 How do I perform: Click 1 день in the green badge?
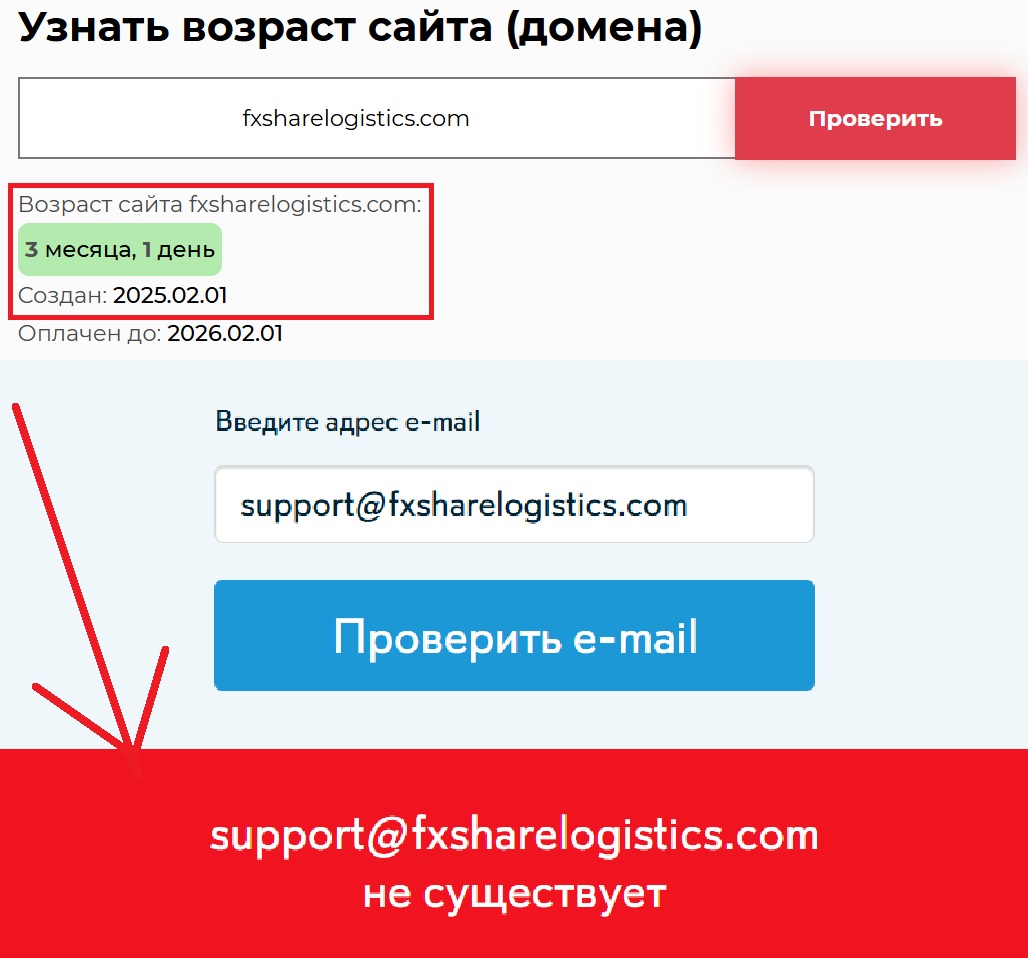pos(179,250)
